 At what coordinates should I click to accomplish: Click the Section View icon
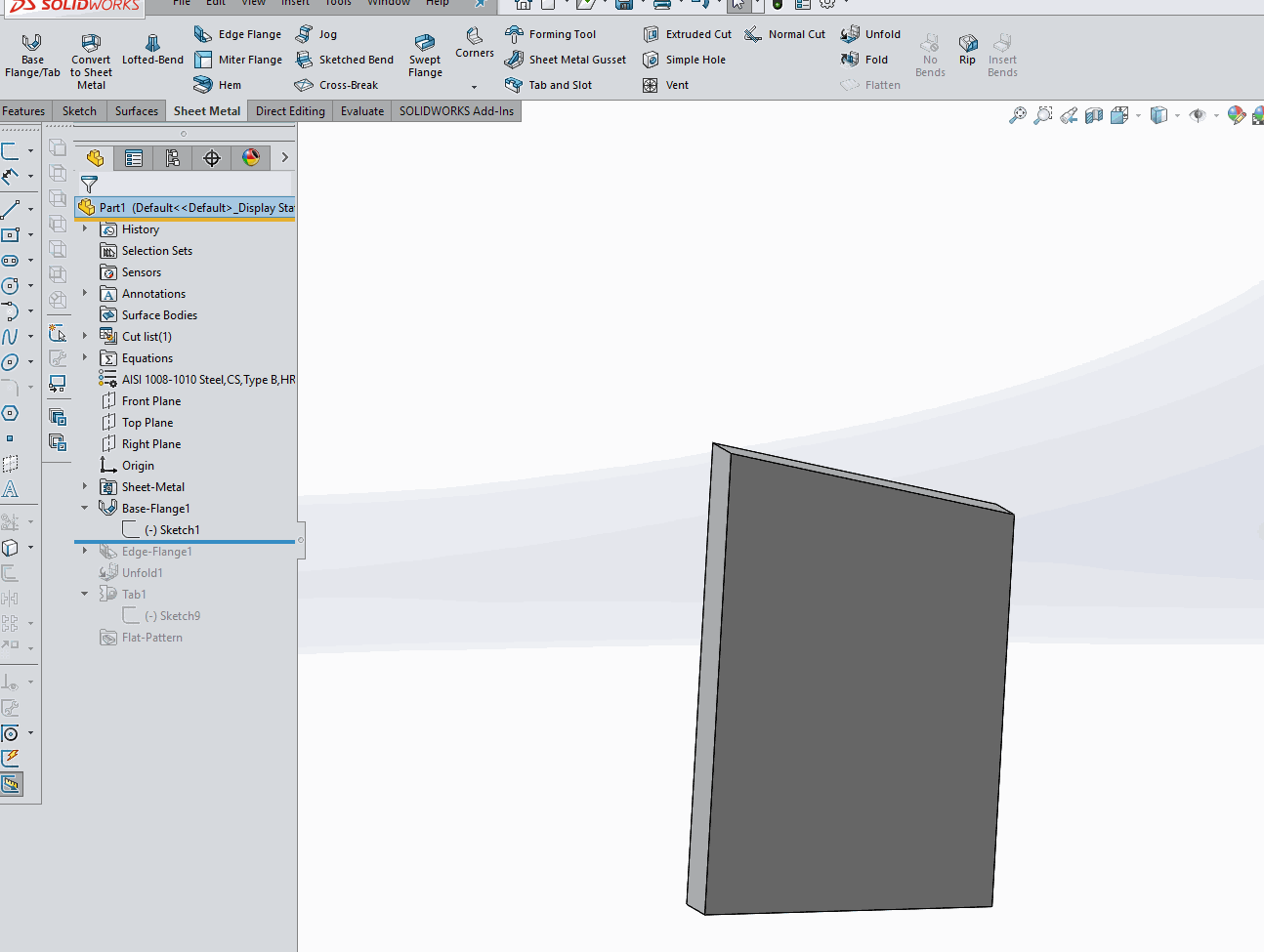tap(1094, 115)
